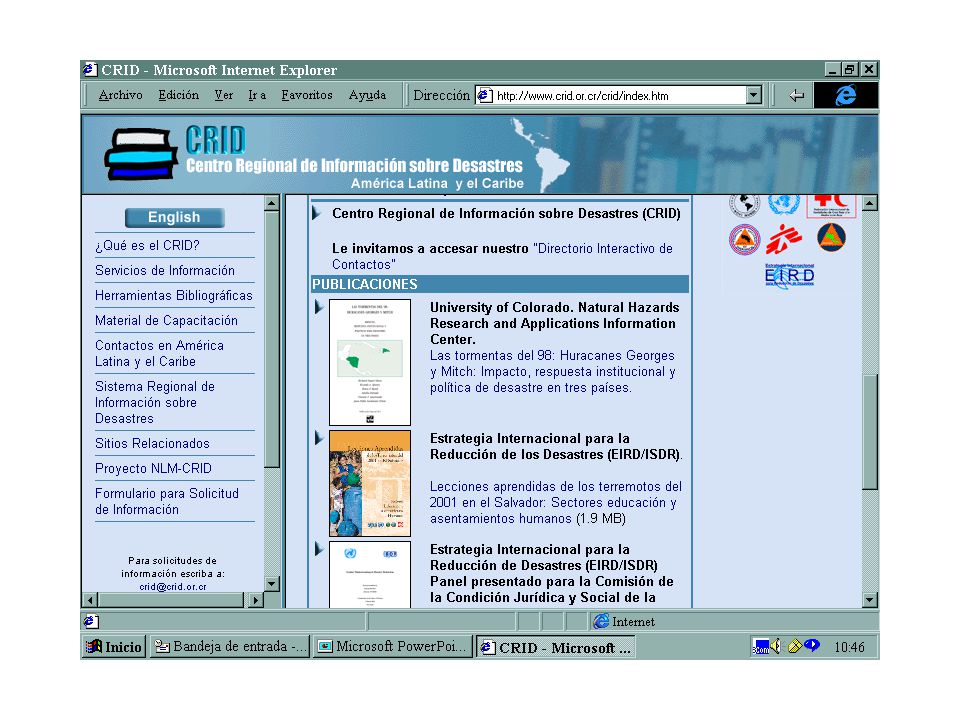Click main page scroll down arrow
This screenshot has width=960, height=720.
click(869, 600)
